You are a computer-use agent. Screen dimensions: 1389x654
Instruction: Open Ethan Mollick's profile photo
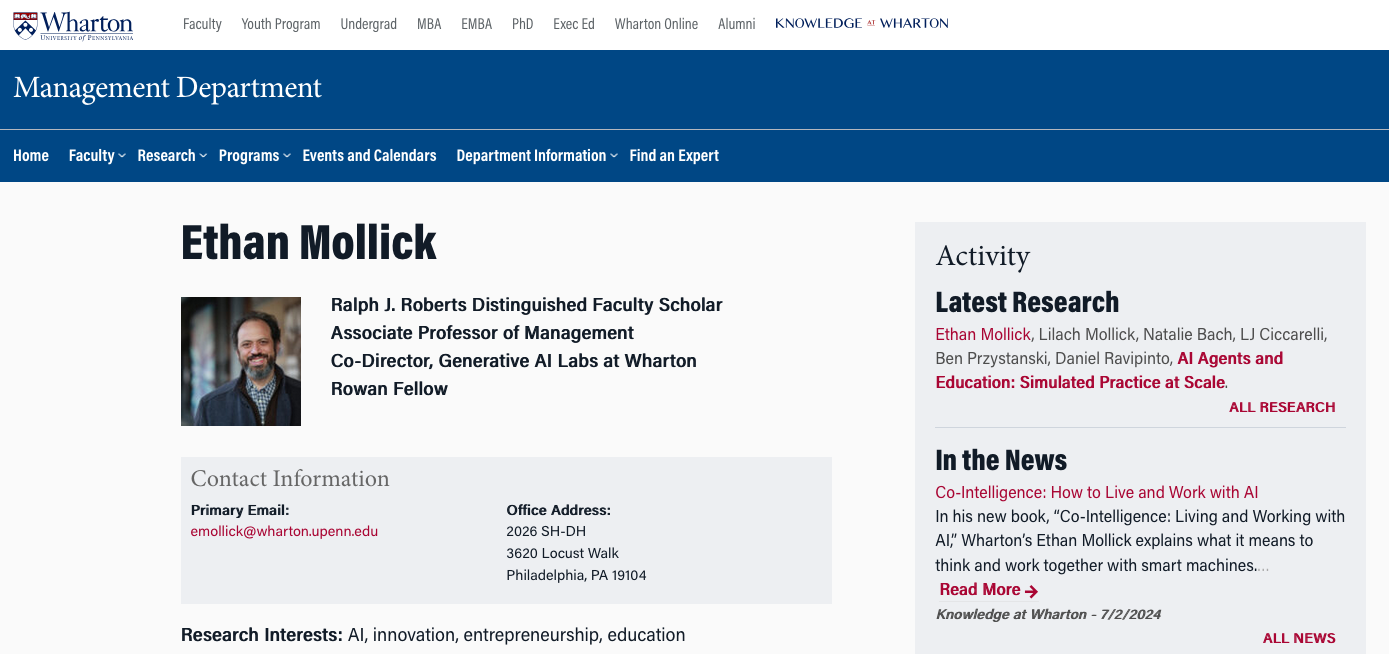click(241, 361)
